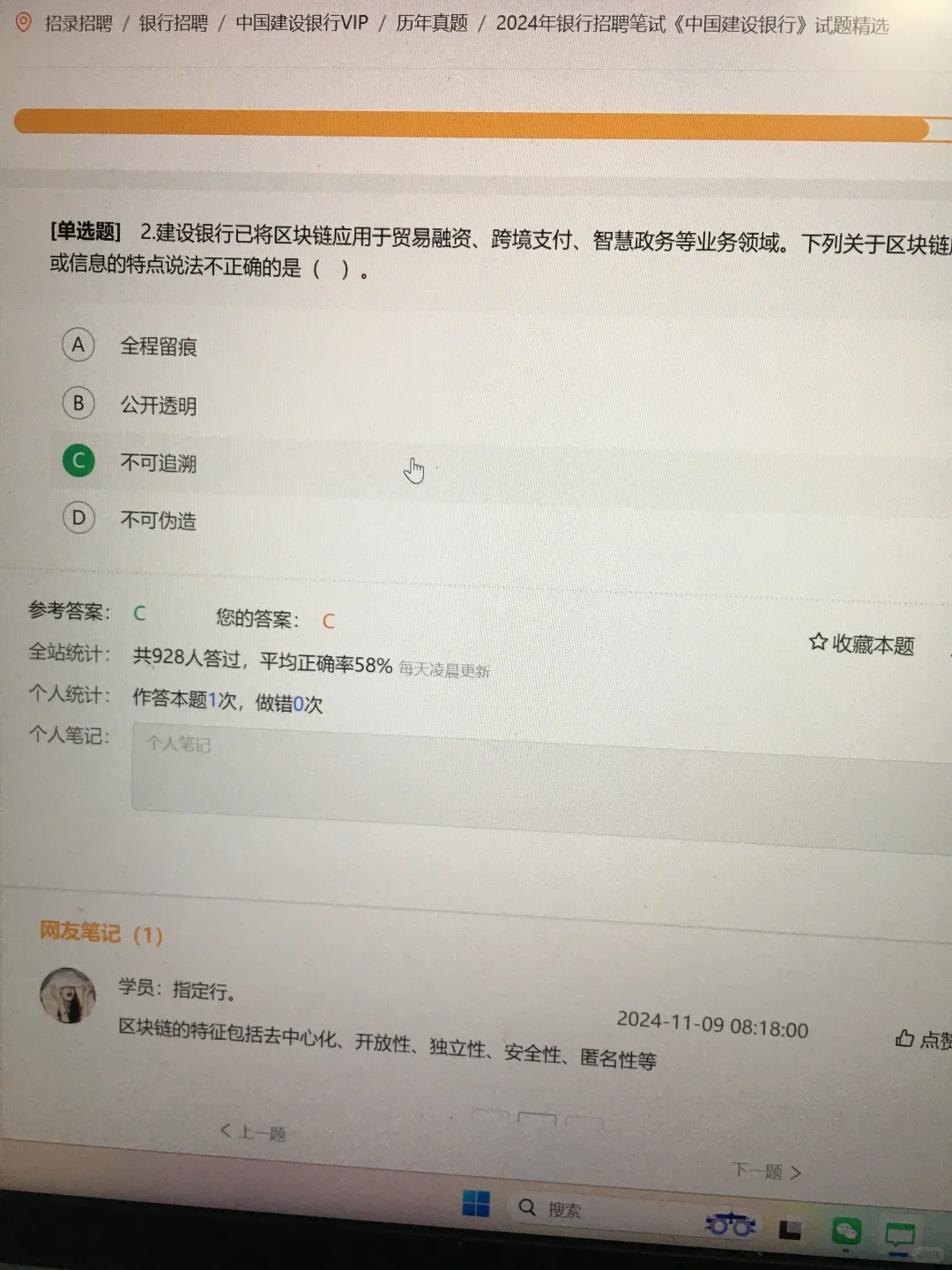Image resolution: width=952 pixels, height=1270 pixels.
Task: Open 历年真题 breadcrumb link
Action: tap(432, 23)
